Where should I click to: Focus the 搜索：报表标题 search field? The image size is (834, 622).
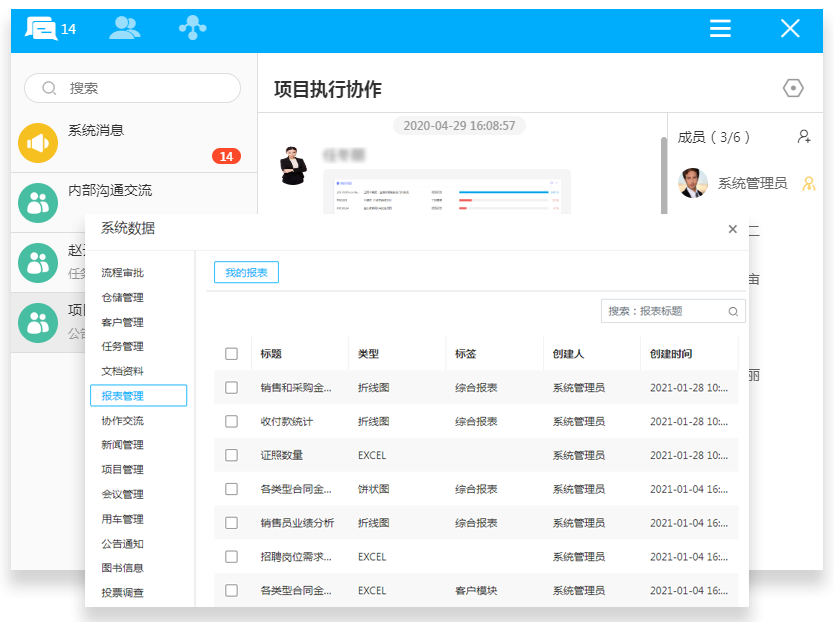point(673,311)
